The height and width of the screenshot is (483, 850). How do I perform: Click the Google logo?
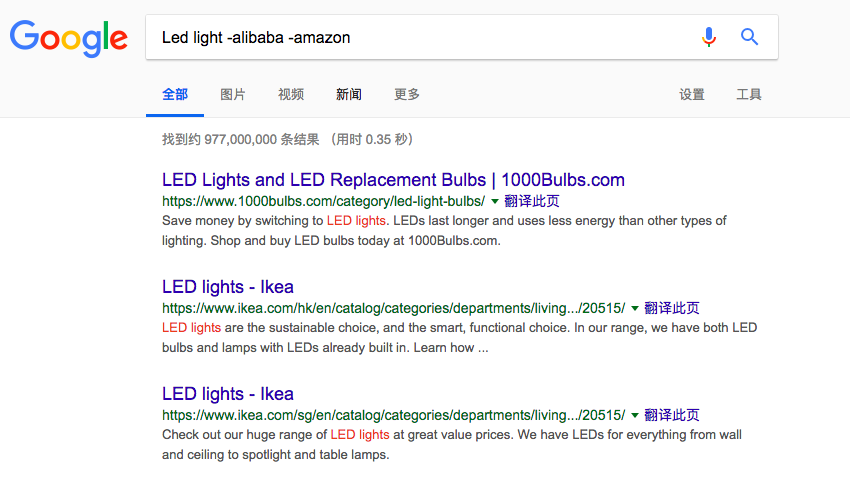69,38
